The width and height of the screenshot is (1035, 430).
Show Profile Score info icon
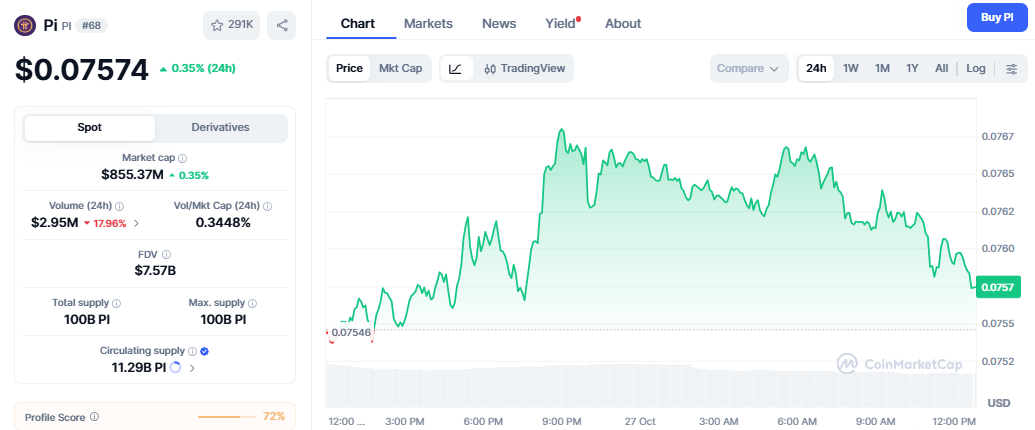pos(94,417)
